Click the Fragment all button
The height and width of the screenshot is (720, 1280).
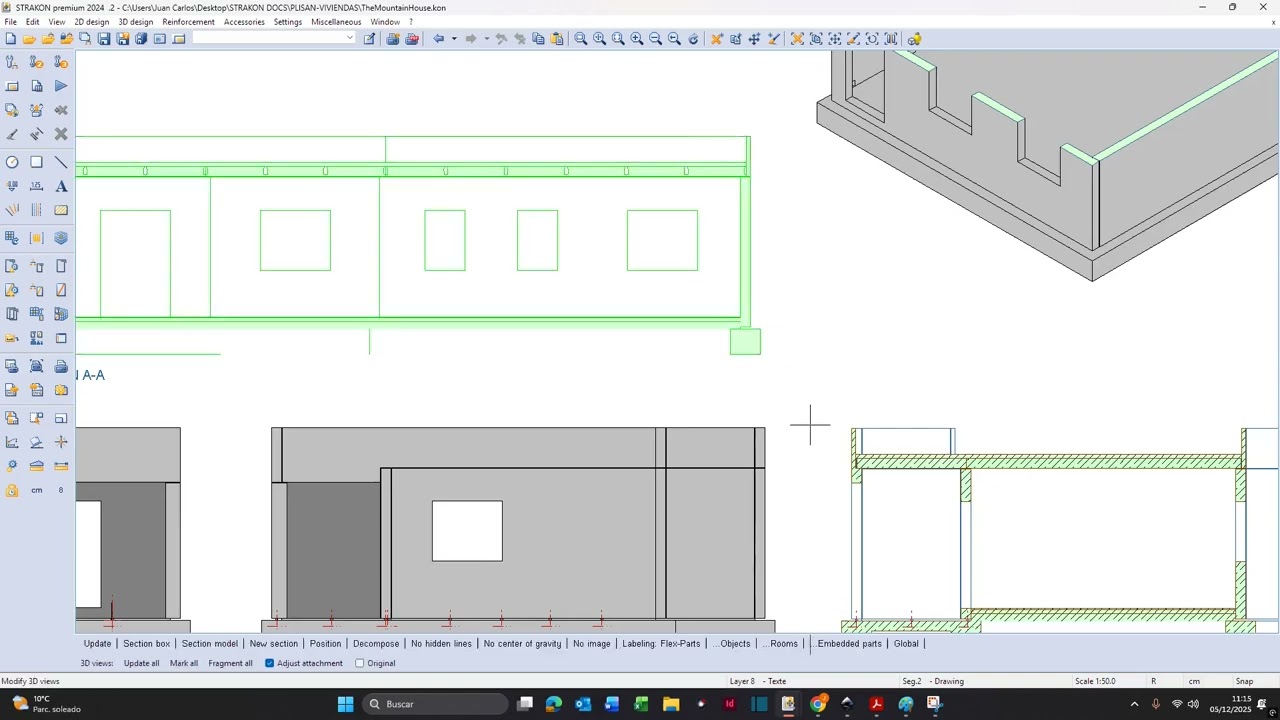[x=230, y=663]
